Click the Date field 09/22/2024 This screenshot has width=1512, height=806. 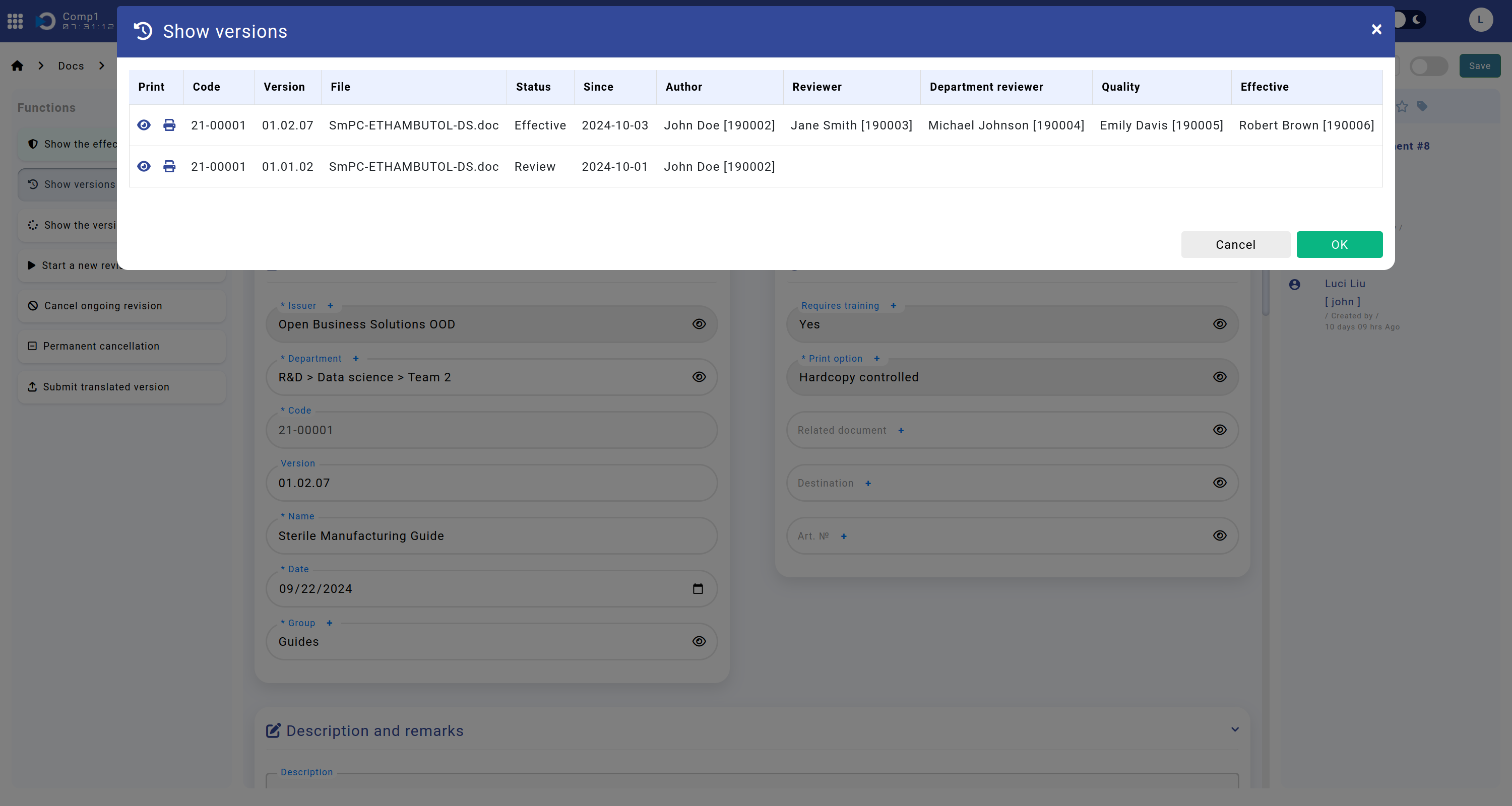point(491,588)
